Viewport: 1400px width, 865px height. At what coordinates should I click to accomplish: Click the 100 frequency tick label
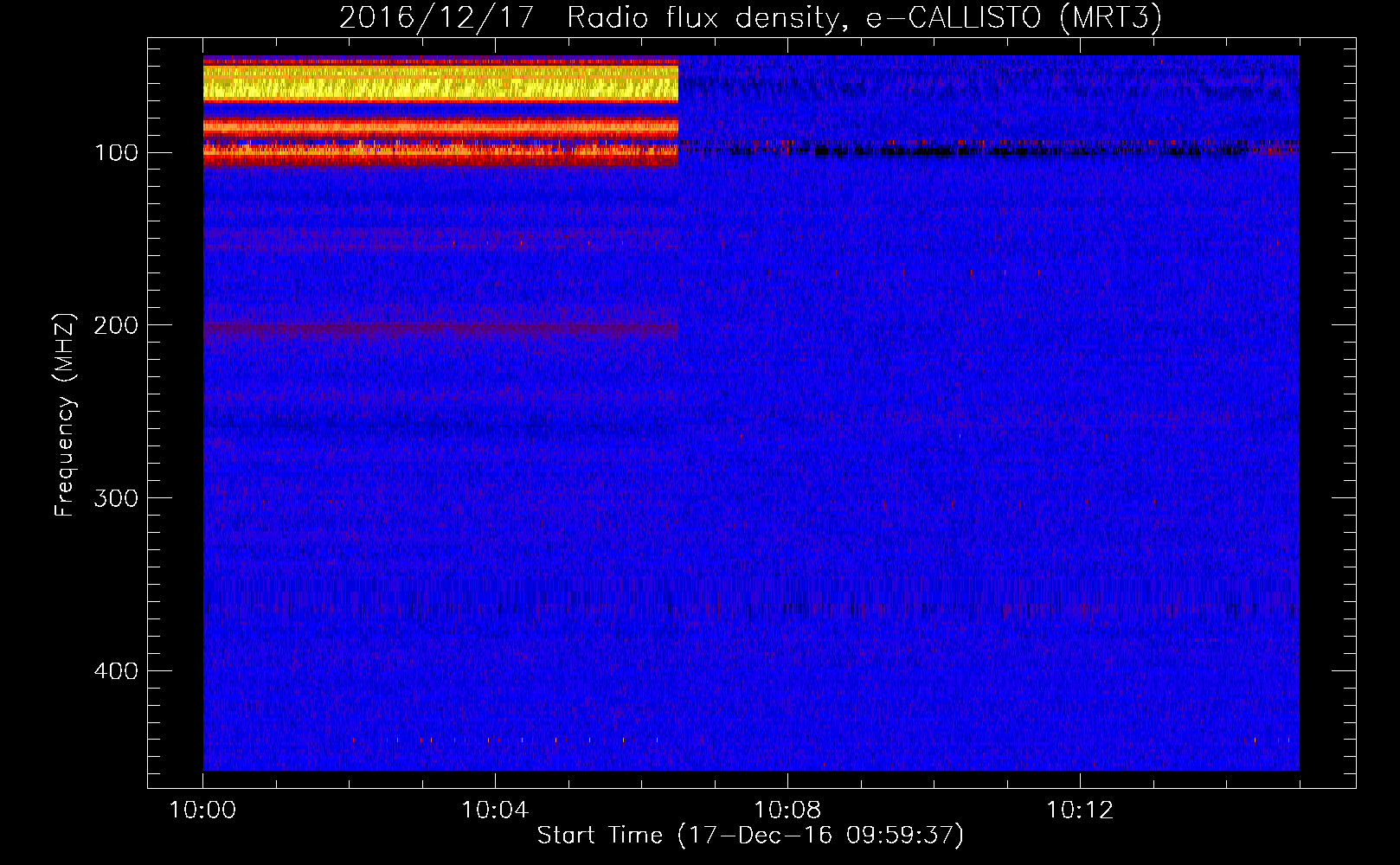click(116, 153)
